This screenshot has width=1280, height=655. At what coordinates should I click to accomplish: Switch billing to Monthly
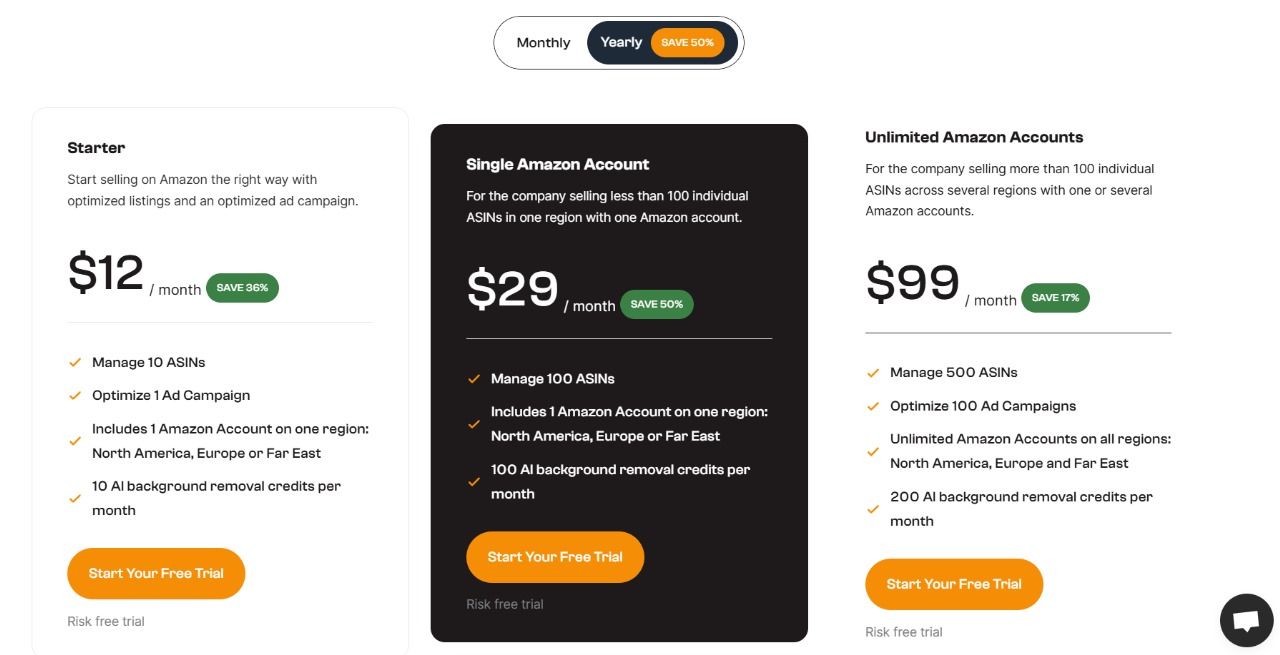[x=543, y=43]
